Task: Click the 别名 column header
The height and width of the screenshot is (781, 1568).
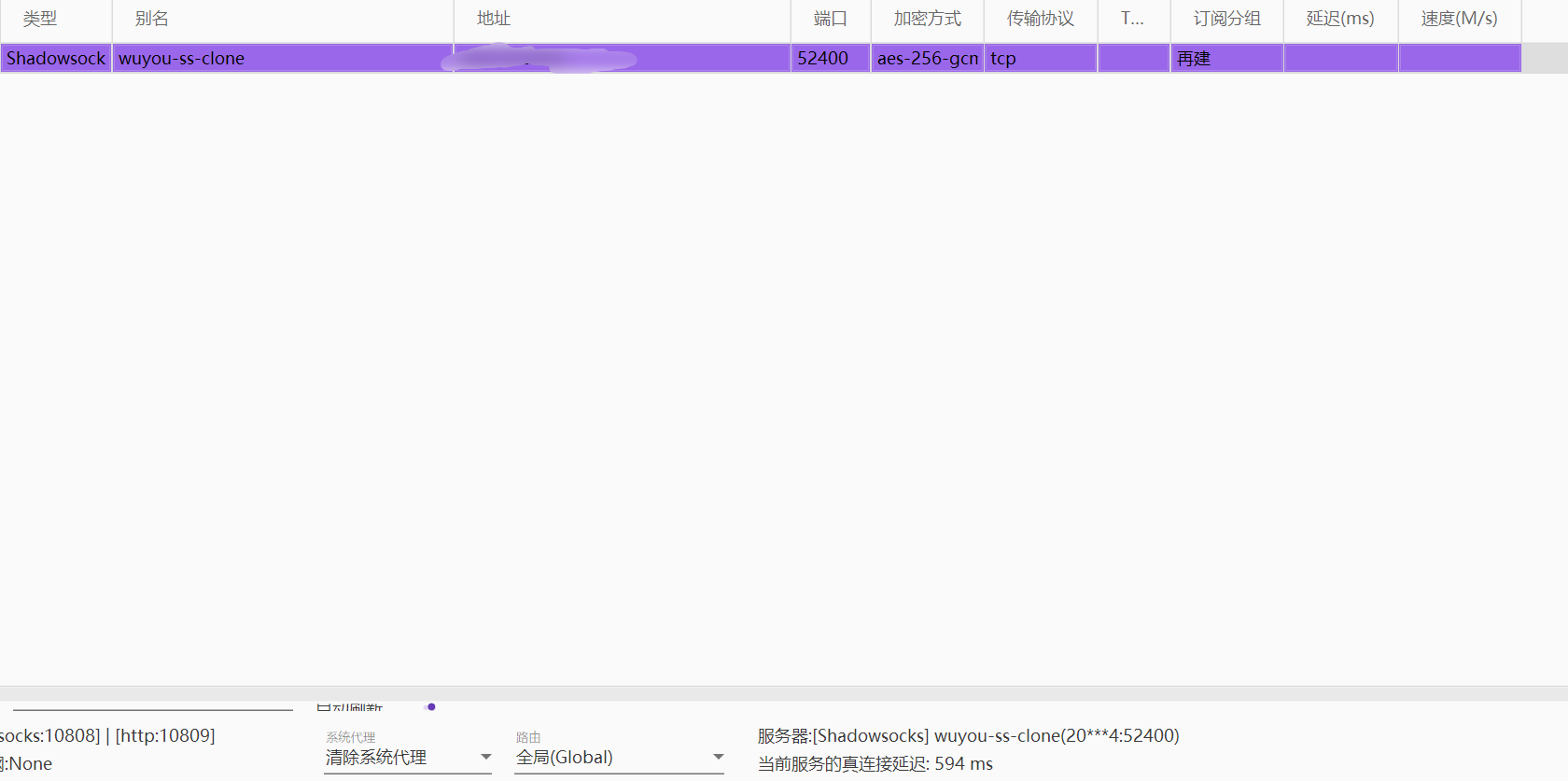Action: (151, 19)
